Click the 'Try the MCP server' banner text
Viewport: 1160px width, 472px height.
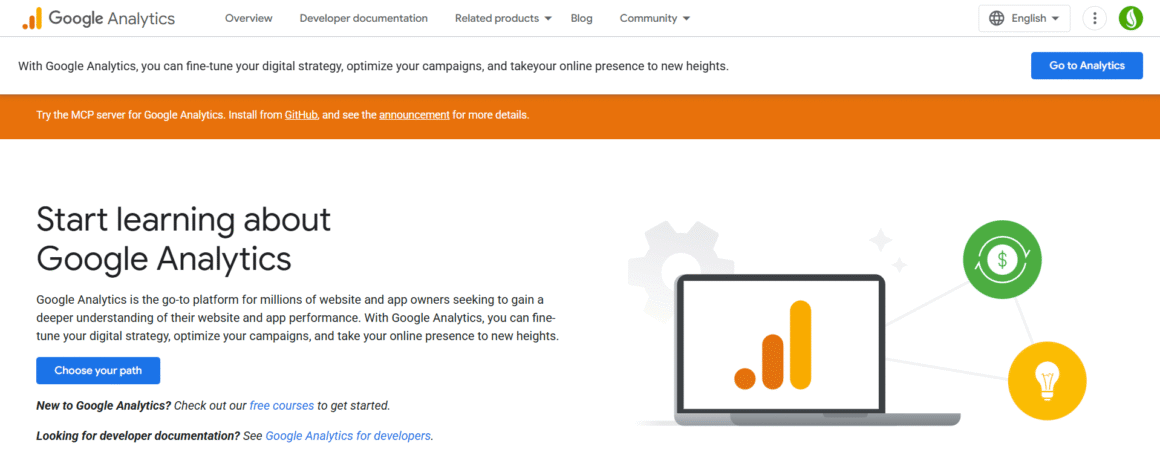pos(283,115)
